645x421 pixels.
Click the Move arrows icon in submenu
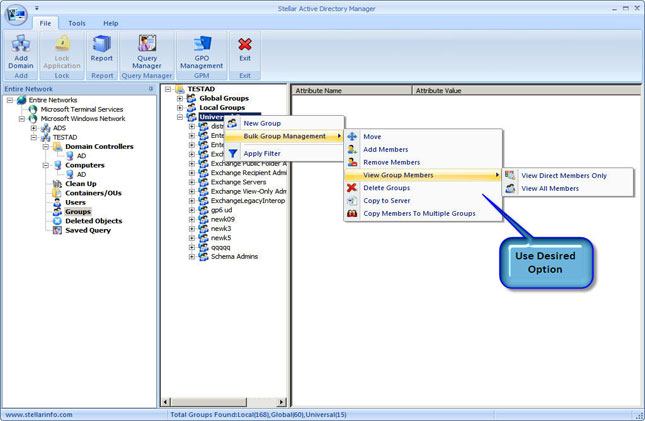click(x=353, y=136)
